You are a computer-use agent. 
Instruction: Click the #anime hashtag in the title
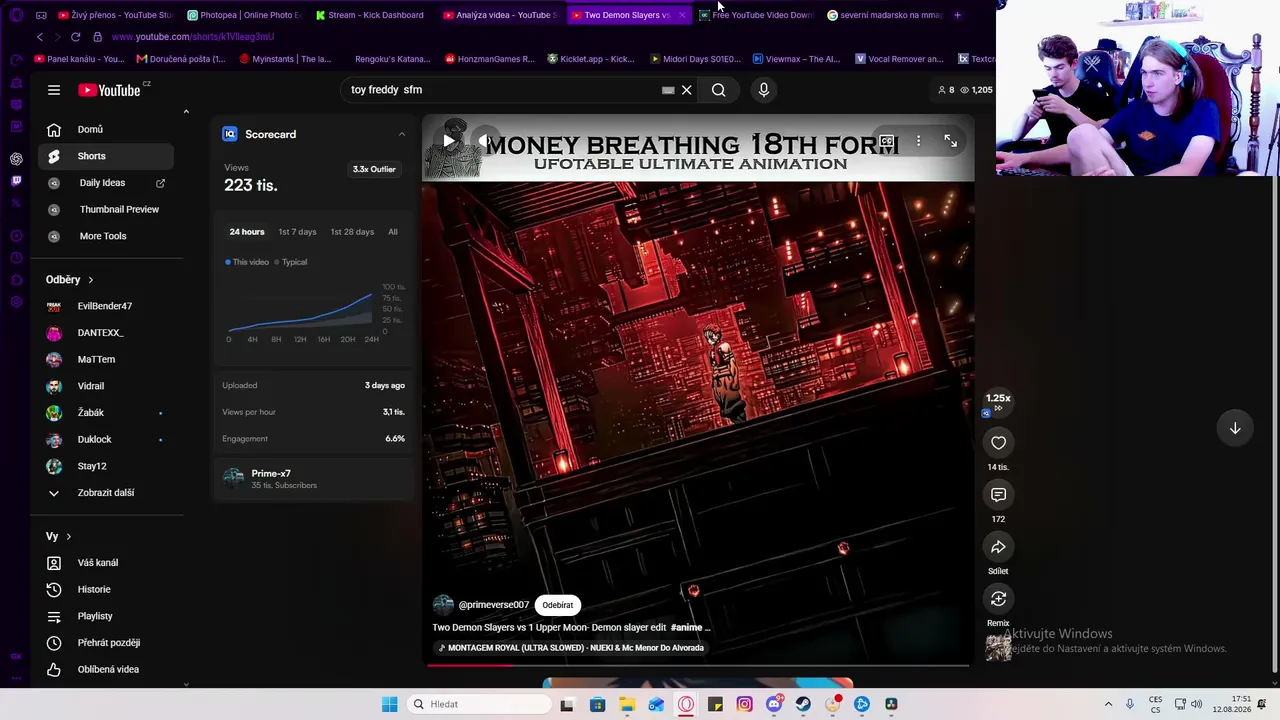click(x=687, y=628)
